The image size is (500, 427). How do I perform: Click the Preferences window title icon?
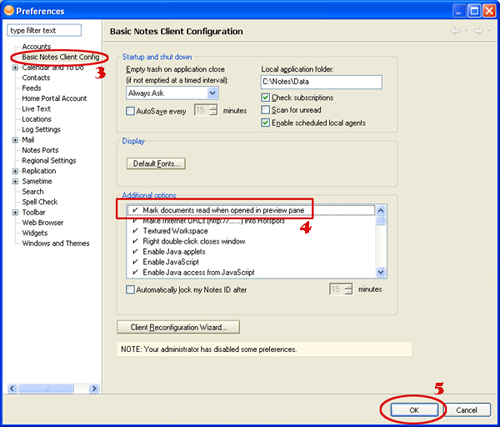pos(9,11)
